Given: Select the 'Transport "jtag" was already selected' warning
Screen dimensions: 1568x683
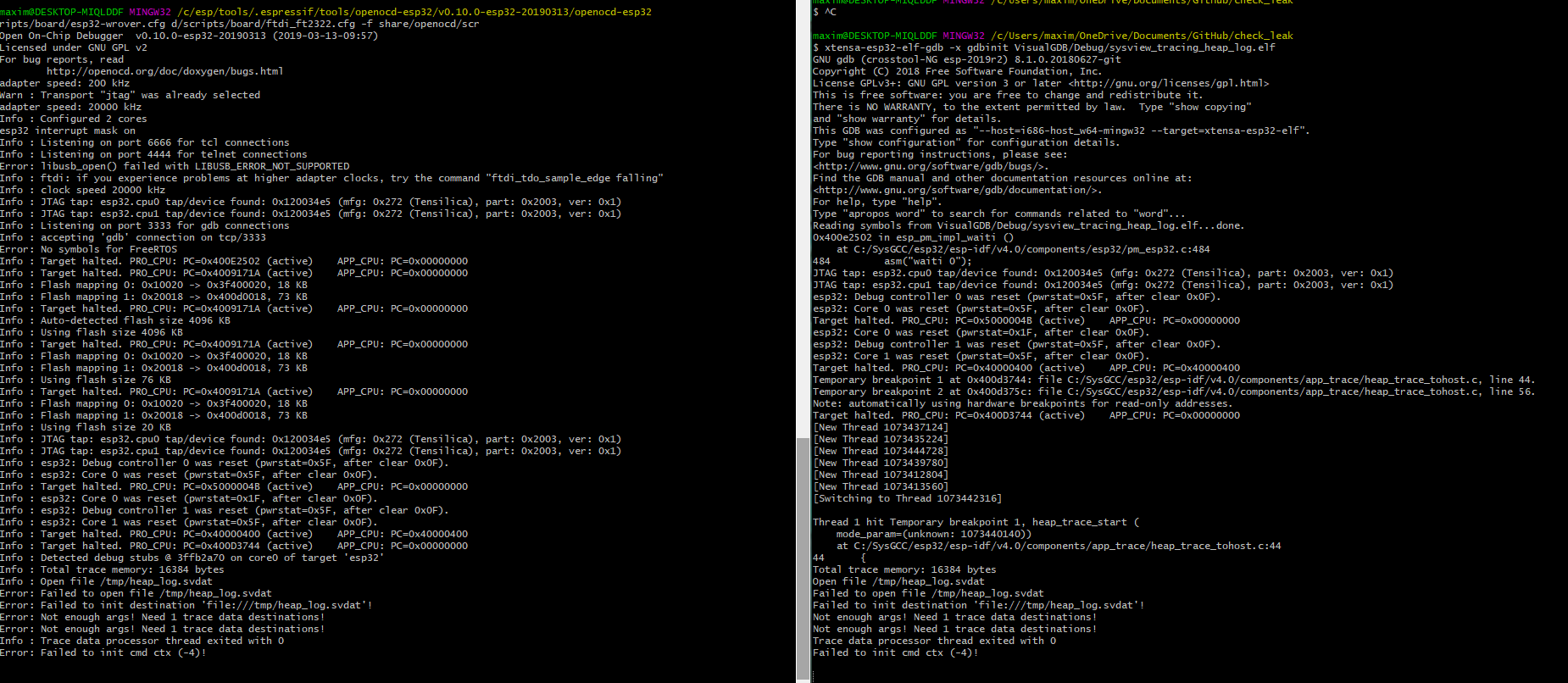Looking at the screenshot, I should click(x=130, y=95).
